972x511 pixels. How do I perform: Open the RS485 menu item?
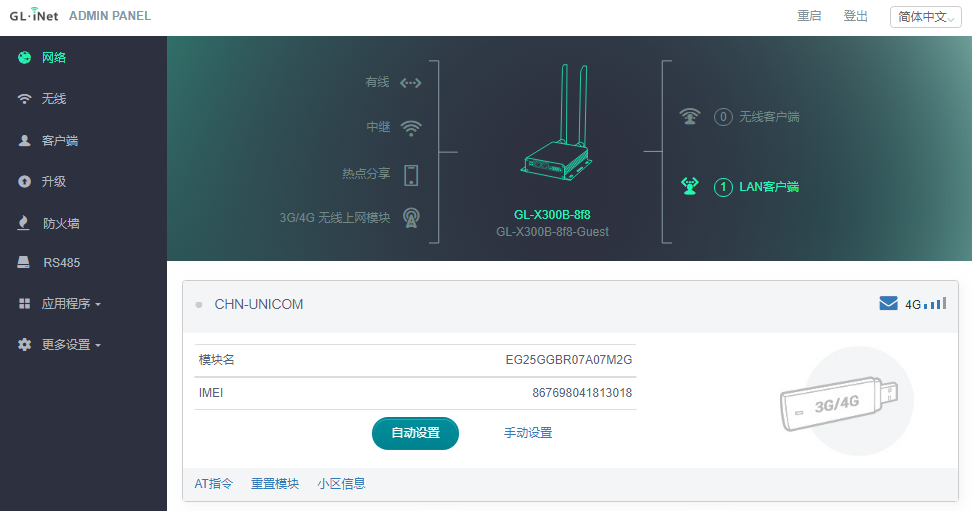click(61, 262)
